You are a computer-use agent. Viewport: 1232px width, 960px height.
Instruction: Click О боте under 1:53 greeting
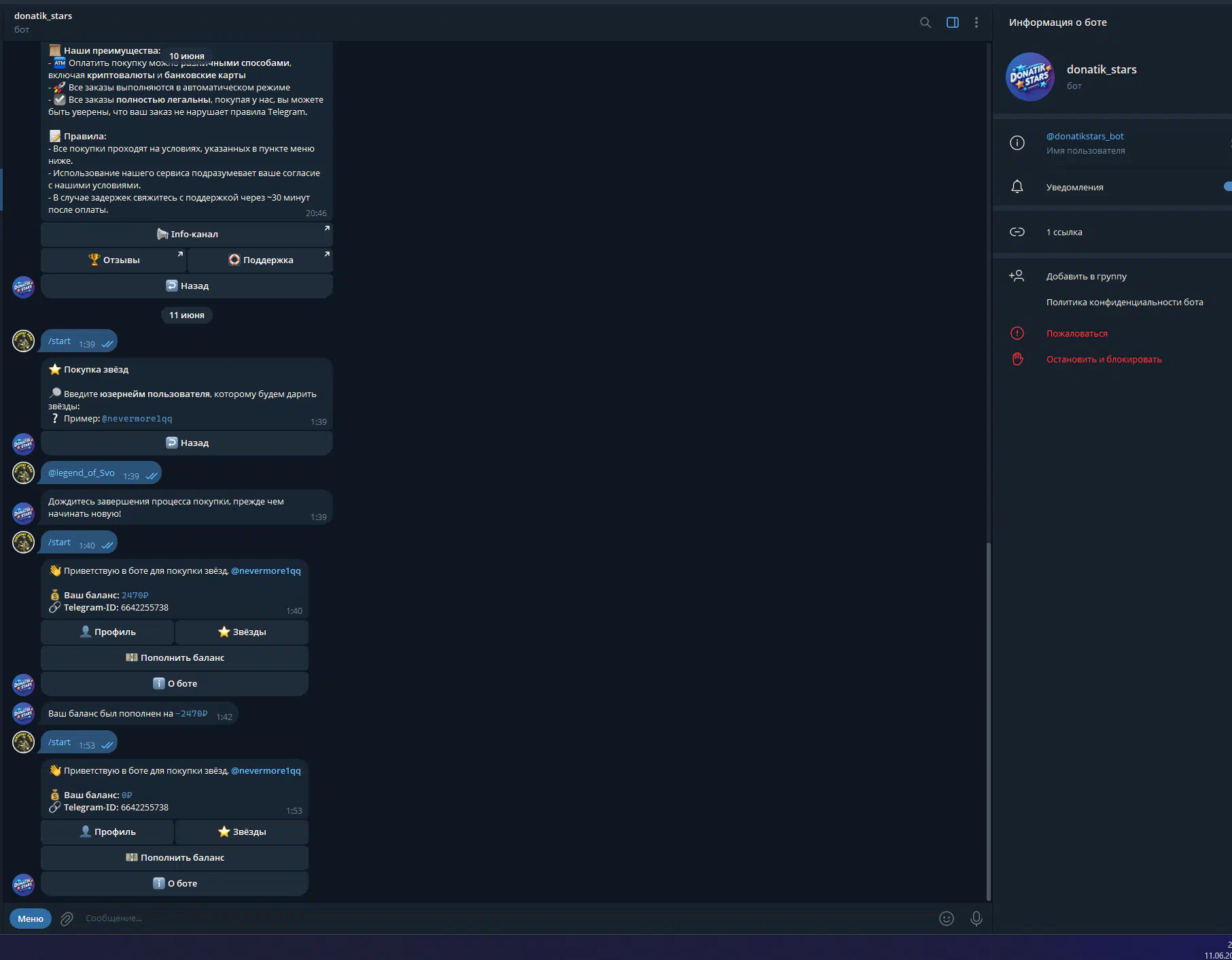[x=175, y=883]
